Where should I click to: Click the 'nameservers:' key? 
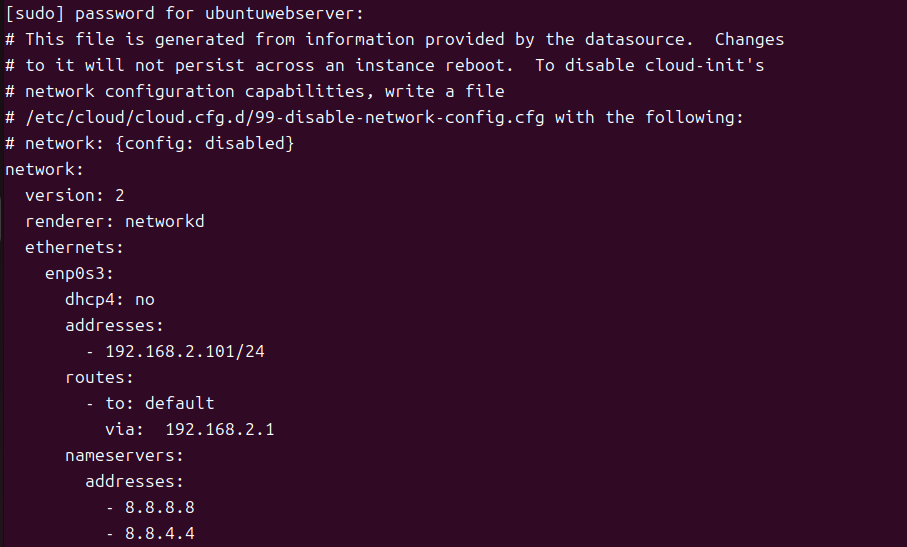coord(124,456)
